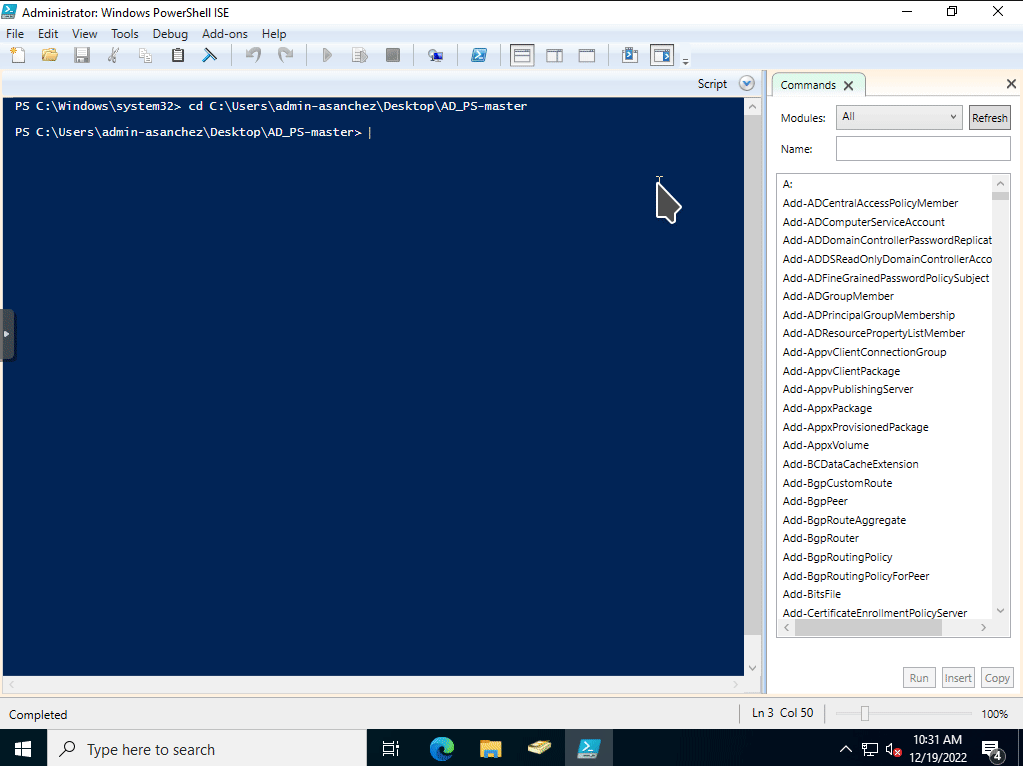Click the Start PowerShell.exe icon
This screenshot has height=766, width=1023.
(x=479, y=55)
